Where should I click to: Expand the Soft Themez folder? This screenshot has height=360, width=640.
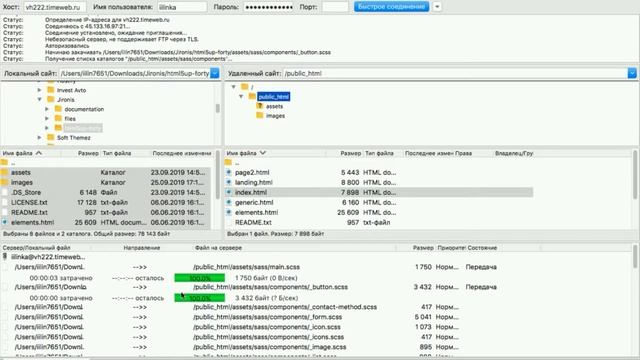tap(39, 138)
